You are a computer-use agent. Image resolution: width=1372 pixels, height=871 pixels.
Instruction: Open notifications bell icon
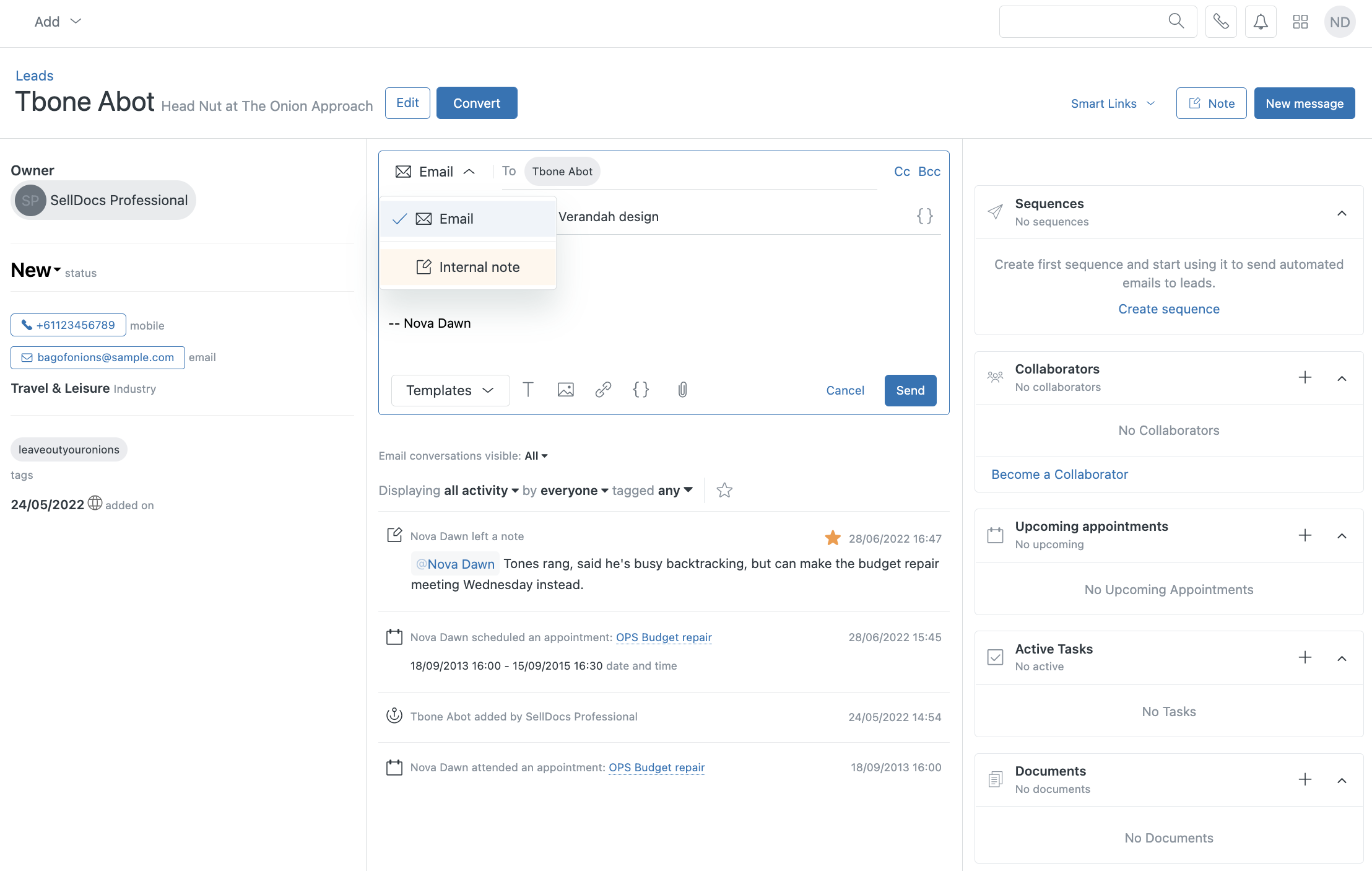[1260, 22]
